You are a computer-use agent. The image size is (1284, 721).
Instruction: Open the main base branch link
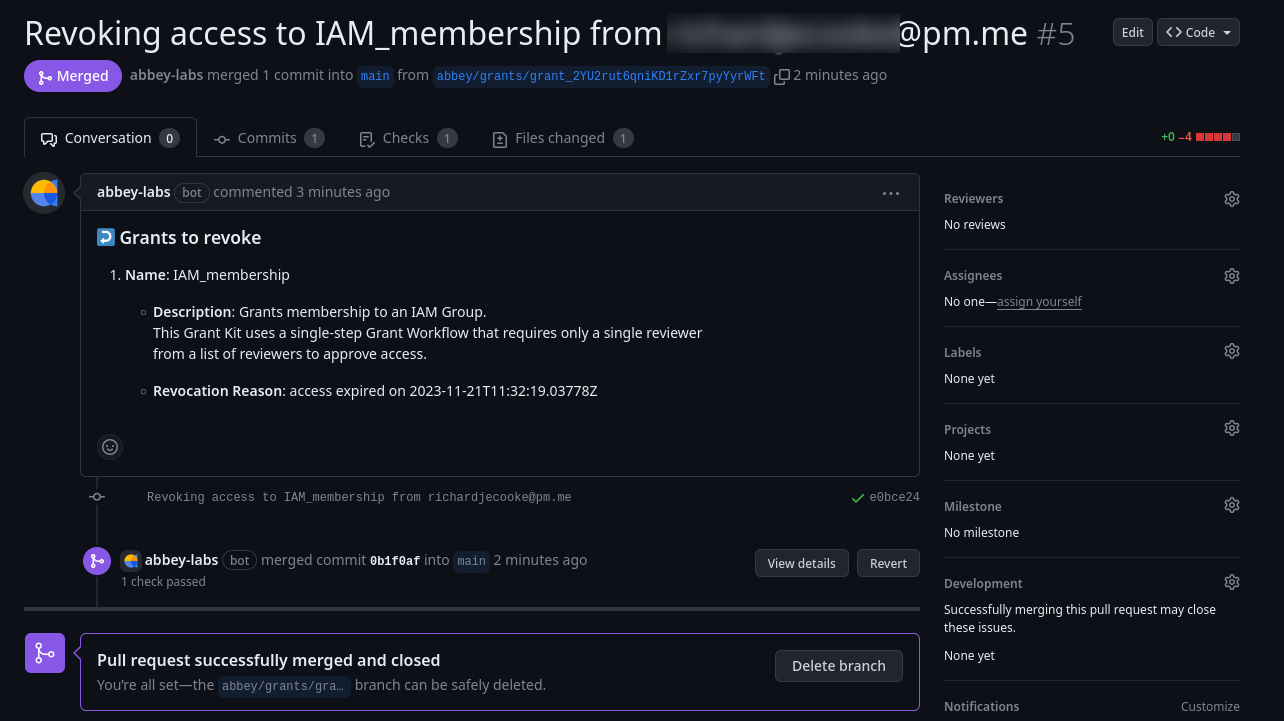coord(375,76)
